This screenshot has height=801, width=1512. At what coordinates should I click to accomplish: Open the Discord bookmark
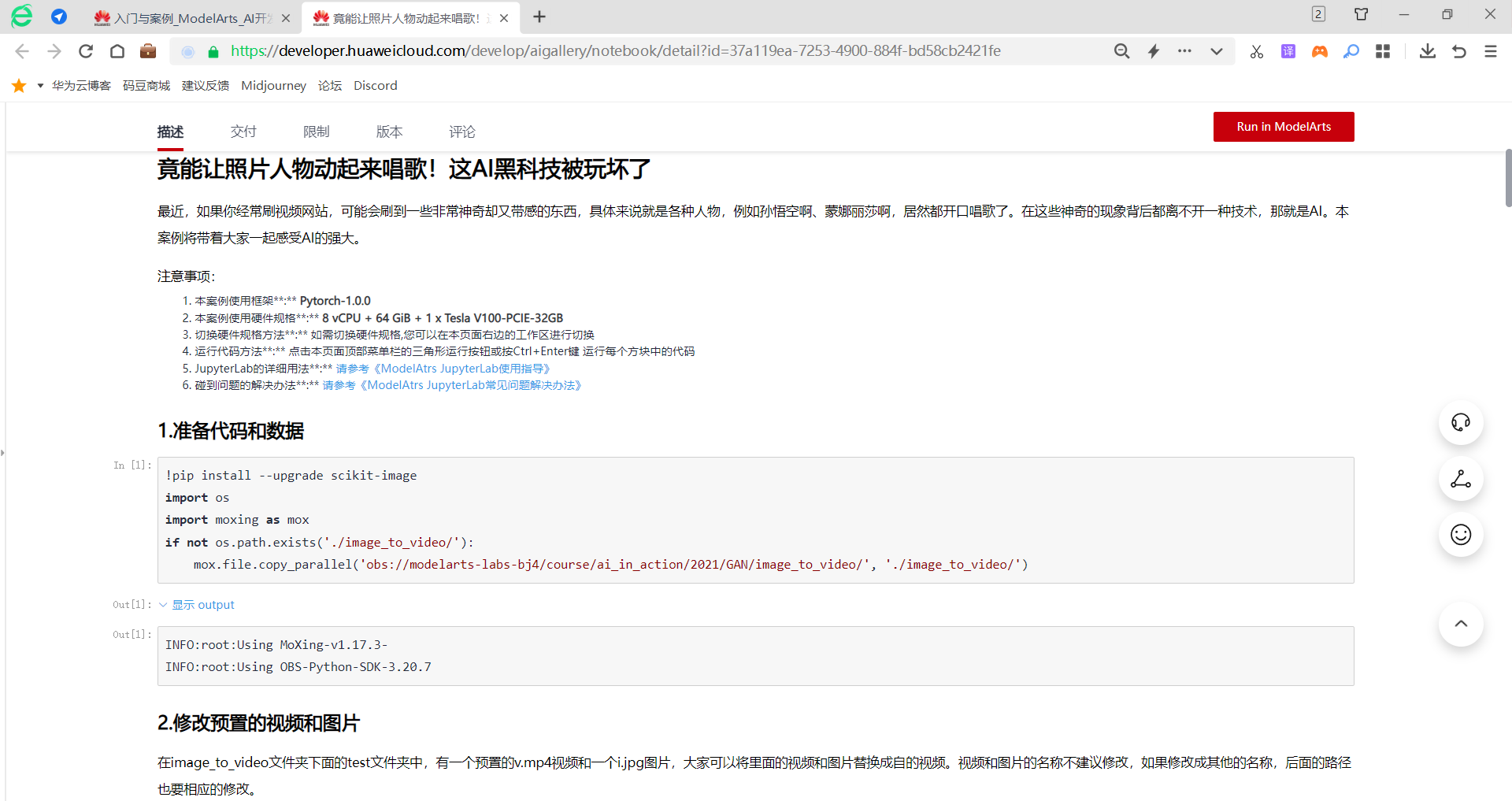[376, 86]
